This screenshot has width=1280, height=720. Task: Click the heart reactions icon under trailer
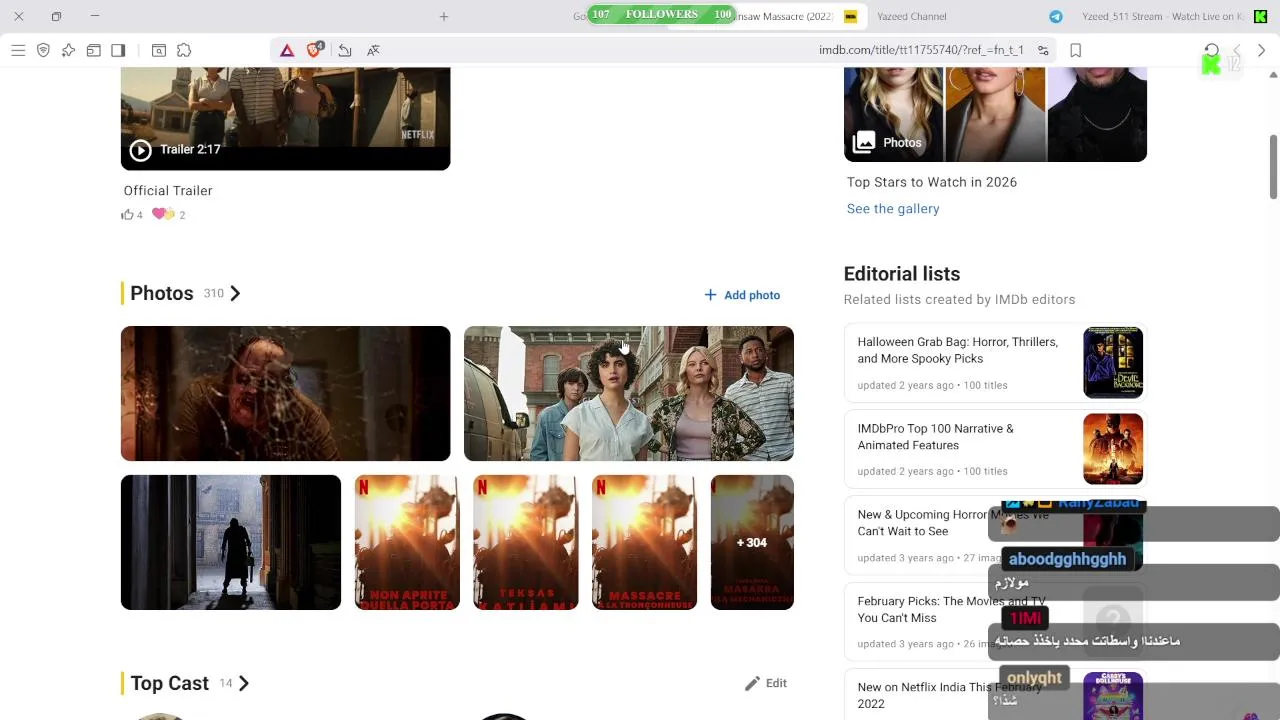click(163, 214)
